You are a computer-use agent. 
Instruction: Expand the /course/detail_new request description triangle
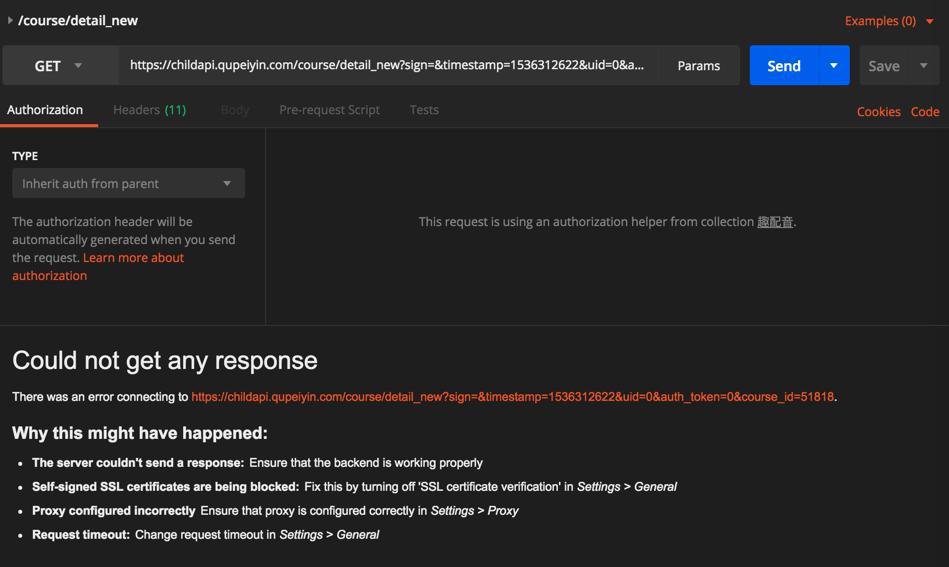click(10, 20)
